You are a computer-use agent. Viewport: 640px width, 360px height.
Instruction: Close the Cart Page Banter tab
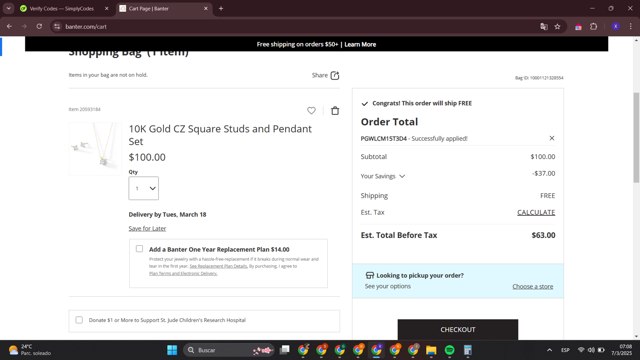coord(206,9)
